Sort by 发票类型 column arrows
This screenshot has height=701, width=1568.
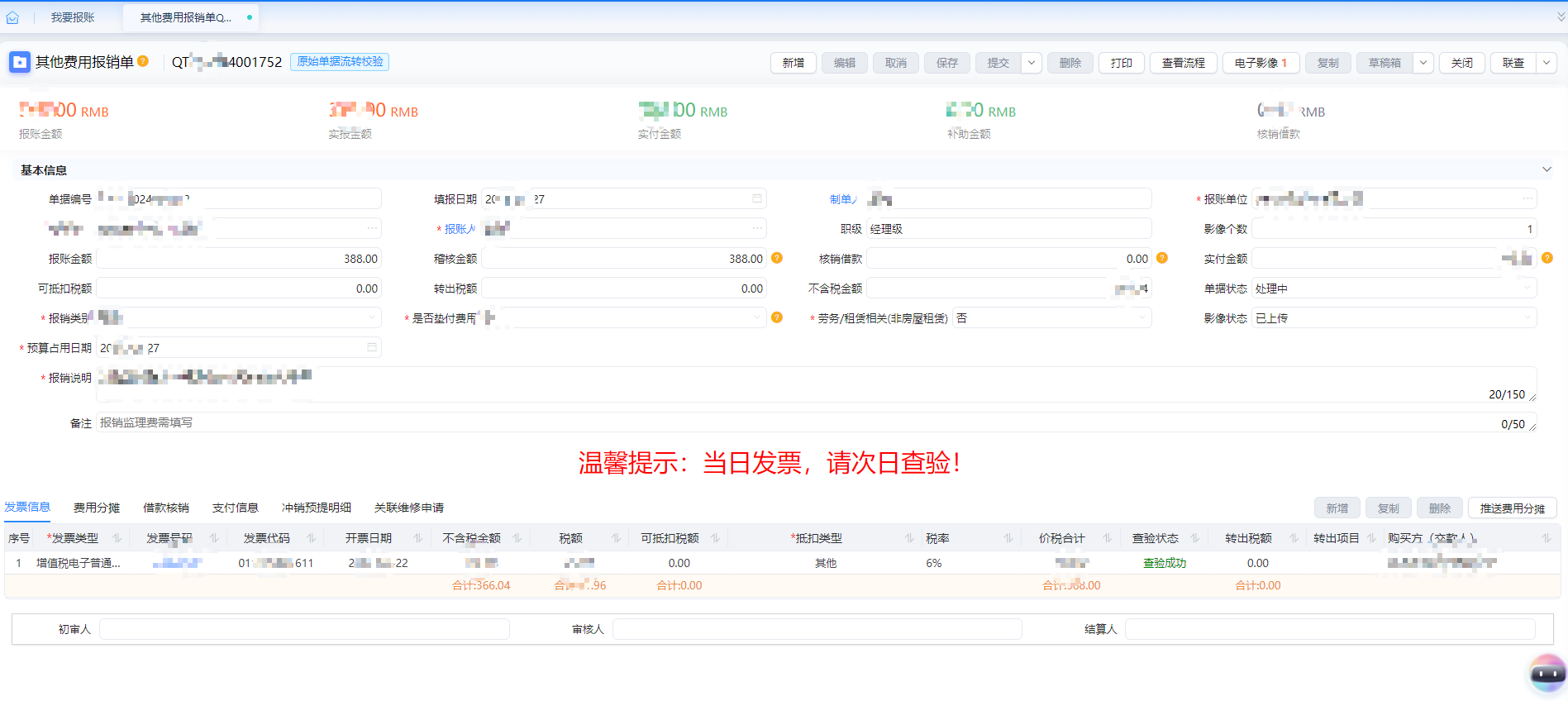tap(117, 537)
